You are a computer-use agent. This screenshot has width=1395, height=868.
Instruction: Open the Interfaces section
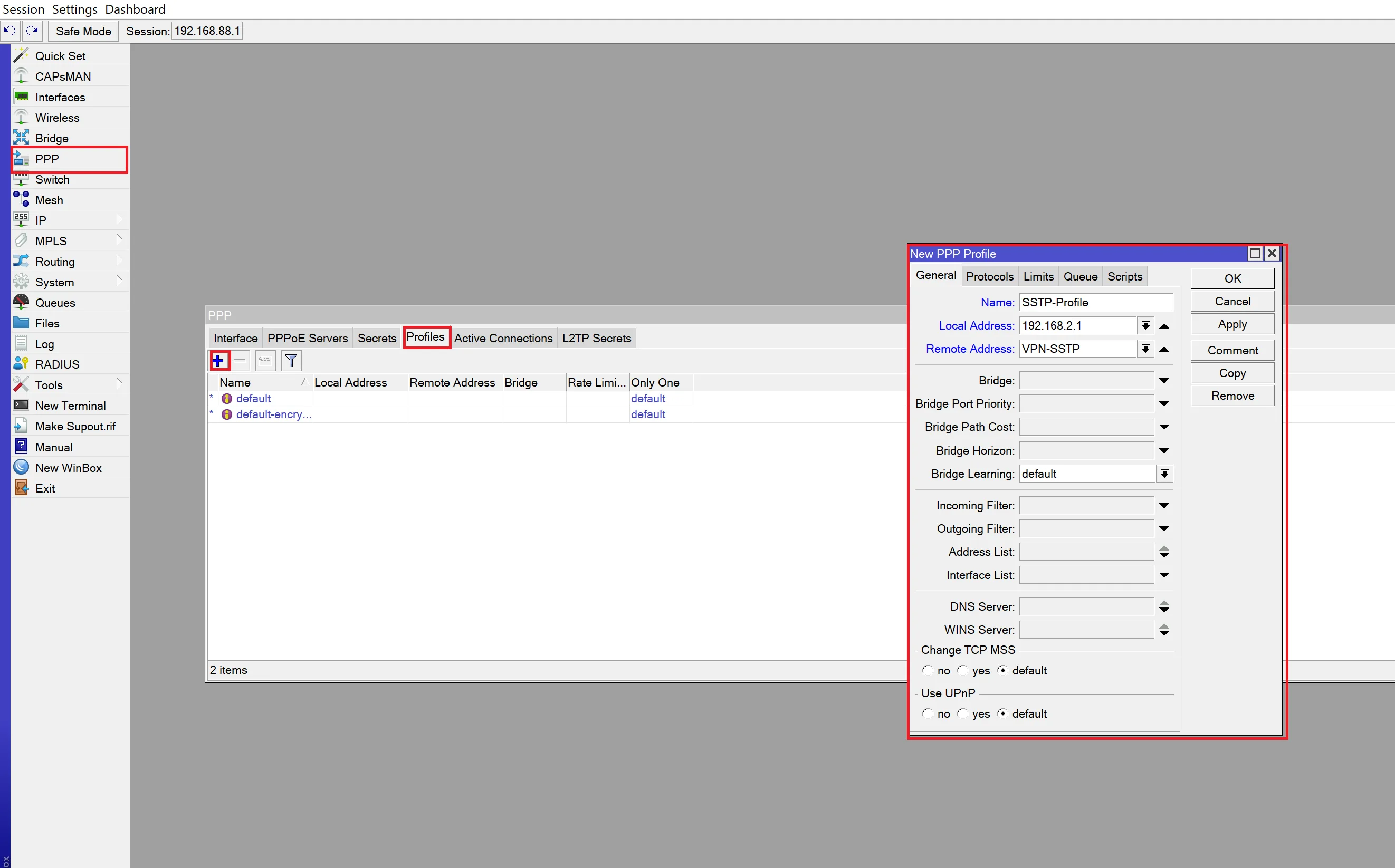point(70,97)
